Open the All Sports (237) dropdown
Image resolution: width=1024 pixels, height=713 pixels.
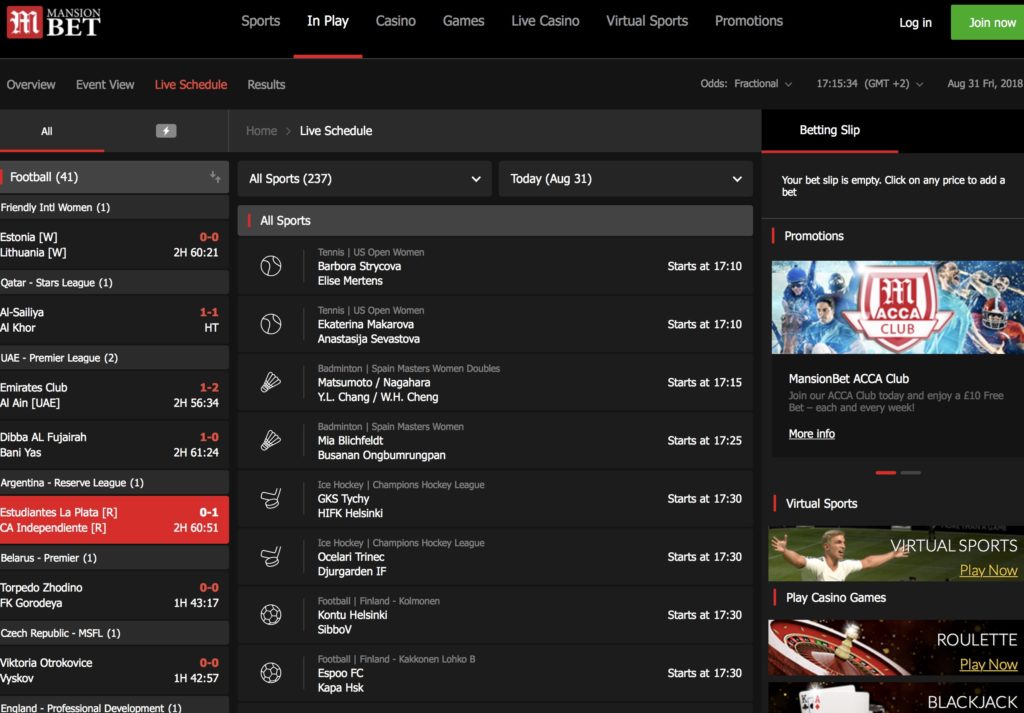click(x=364, y=179)
